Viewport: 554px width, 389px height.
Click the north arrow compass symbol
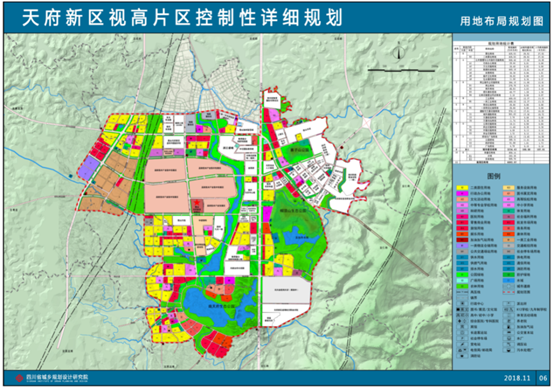coord(399,52)
